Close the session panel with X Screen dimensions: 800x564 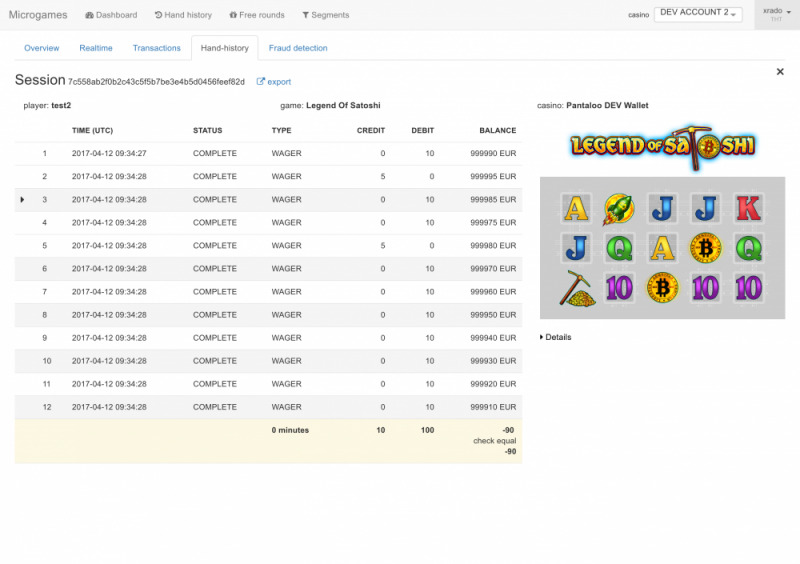(x=780, y=72)
